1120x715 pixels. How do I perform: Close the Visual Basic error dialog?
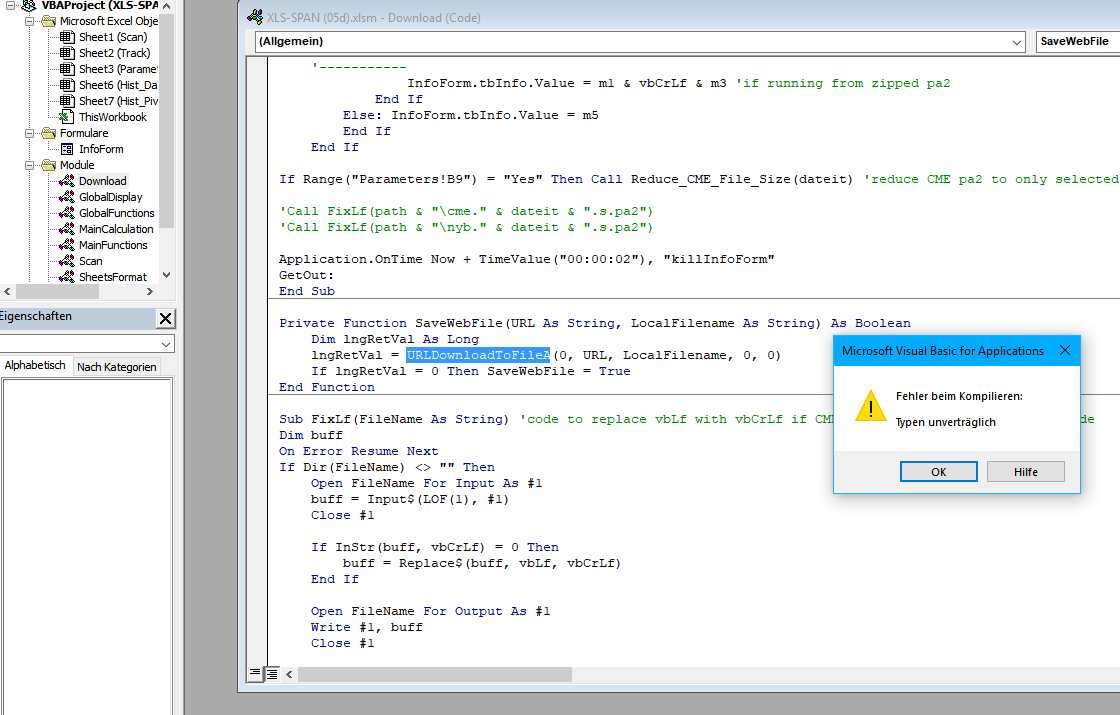point(1064,351)
